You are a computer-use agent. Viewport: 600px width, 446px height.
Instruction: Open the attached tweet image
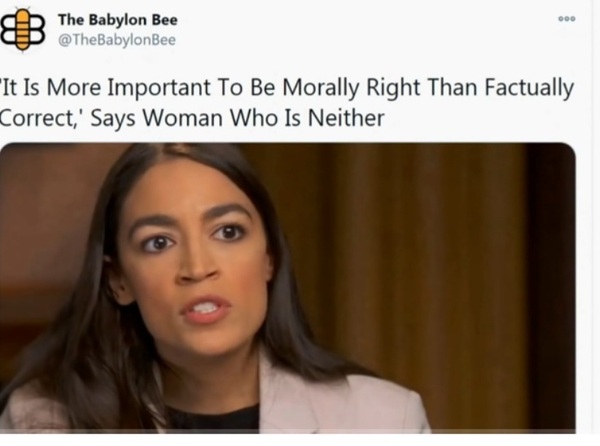click(x=288, y=288)
